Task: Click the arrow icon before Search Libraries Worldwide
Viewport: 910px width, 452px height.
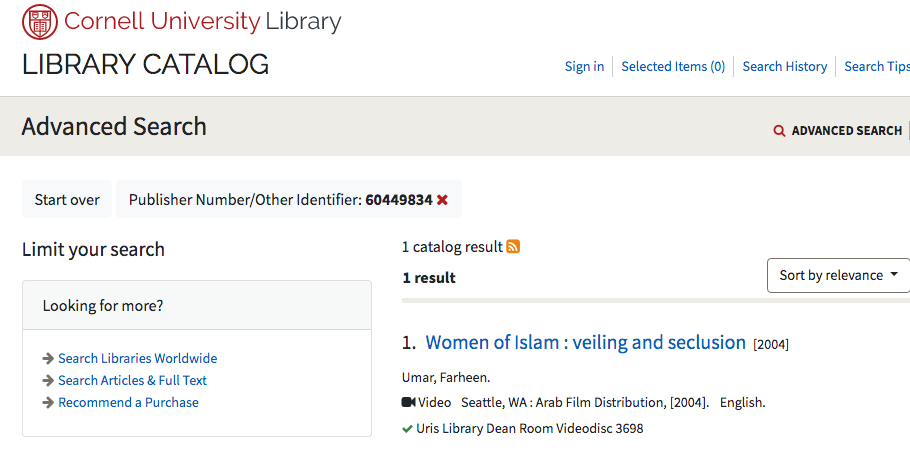Action: (48, 359)
